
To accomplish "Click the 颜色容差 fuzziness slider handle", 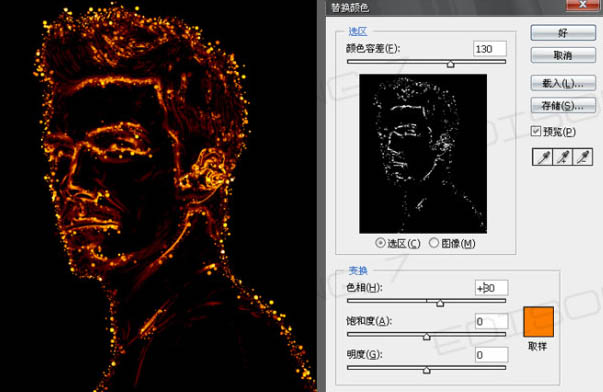I will tap(450, 64).
